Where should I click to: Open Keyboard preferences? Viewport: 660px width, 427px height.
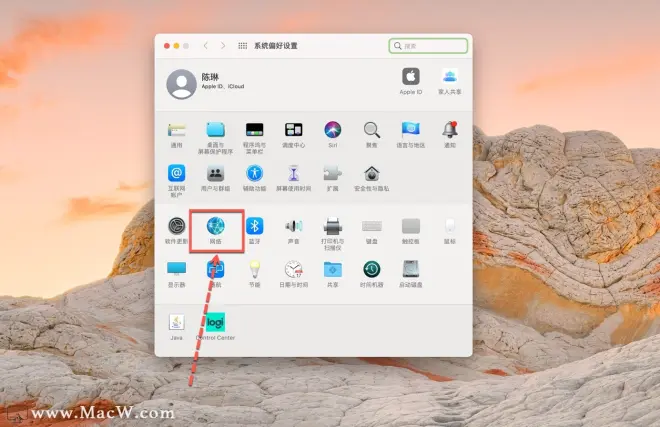[x=372, y=226]
